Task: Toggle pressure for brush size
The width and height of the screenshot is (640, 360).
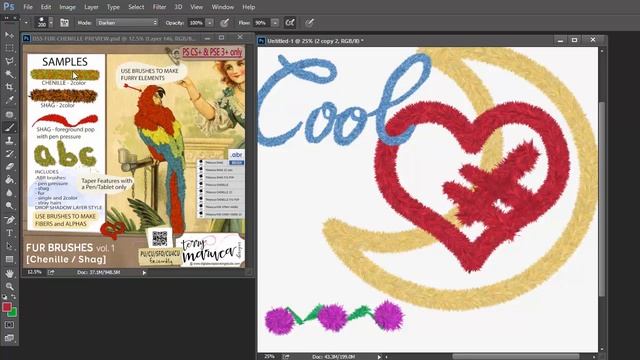Action: pos(310,23)
